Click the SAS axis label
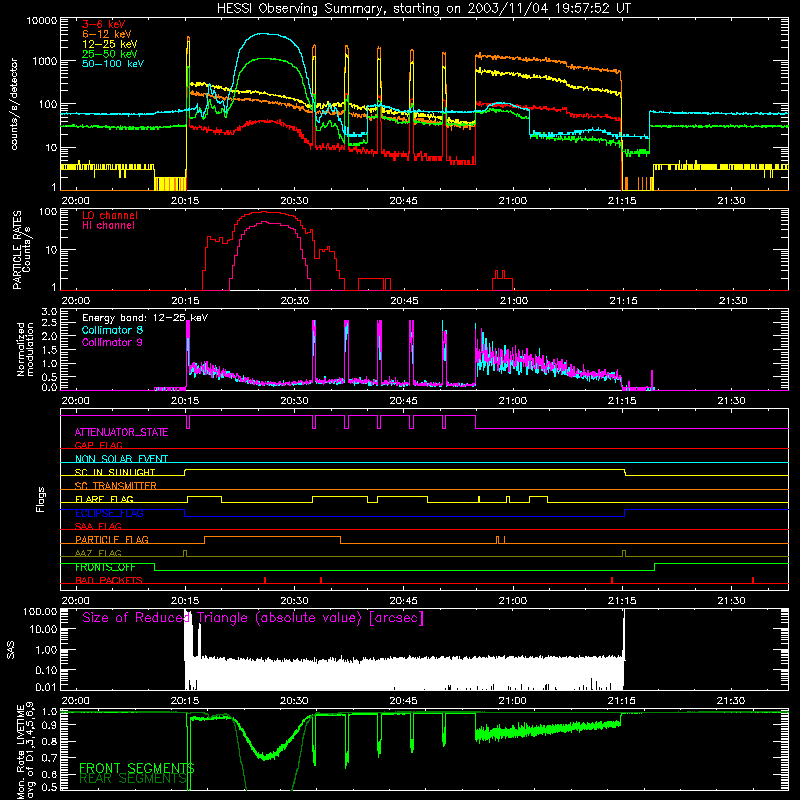 [10, 650]
